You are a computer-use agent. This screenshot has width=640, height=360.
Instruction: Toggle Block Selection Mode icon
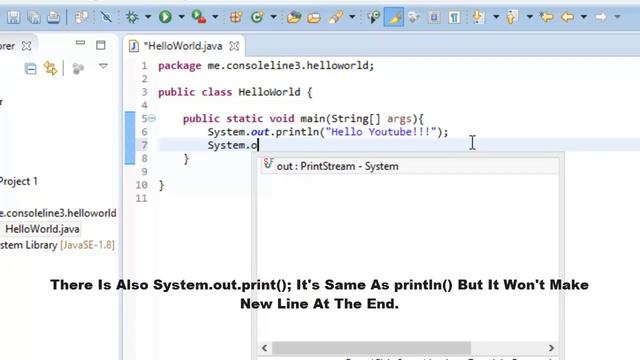point(434,17)
